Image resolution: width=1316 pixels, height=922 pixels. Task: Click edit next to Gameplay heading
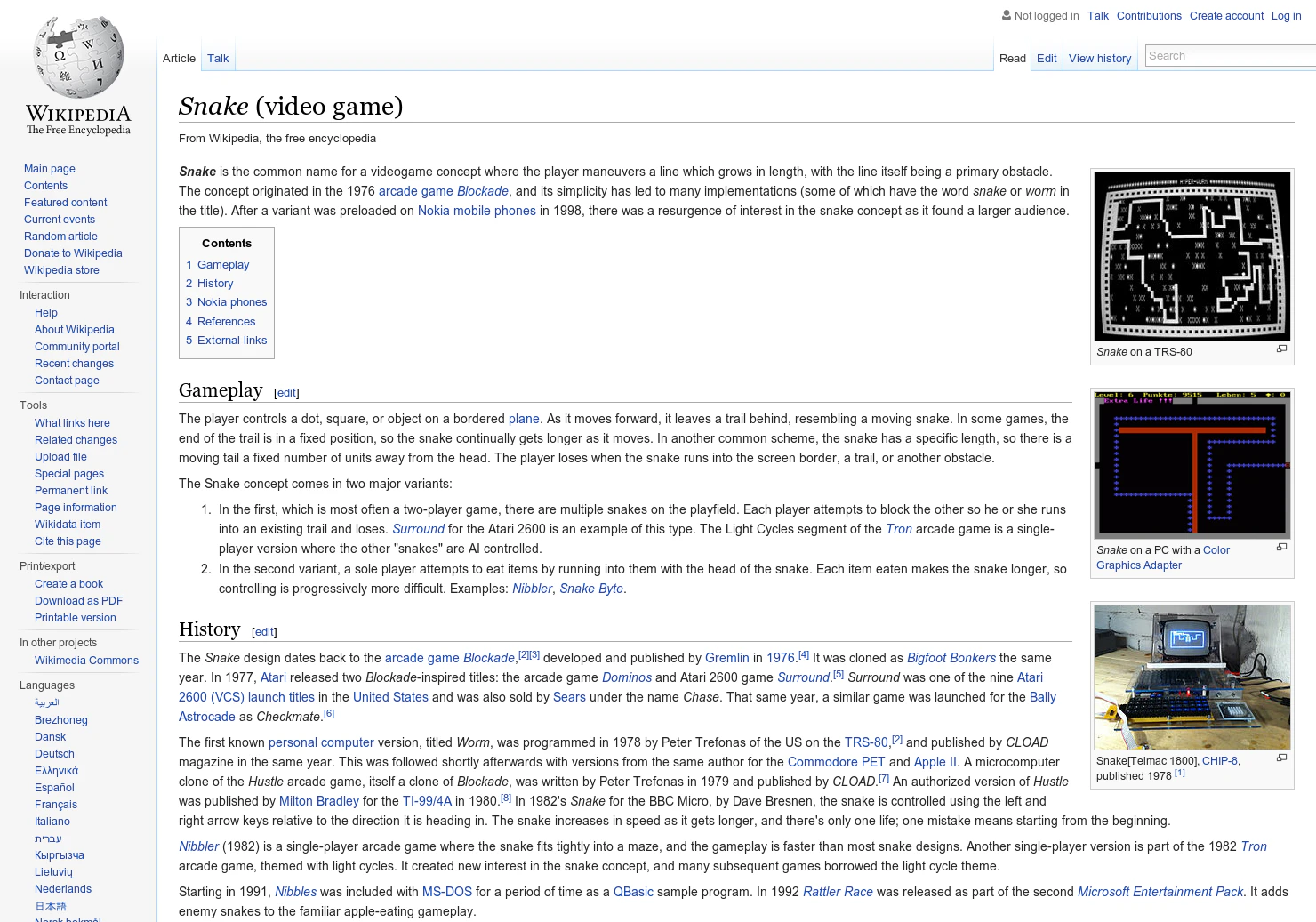[x=286, y=393]
